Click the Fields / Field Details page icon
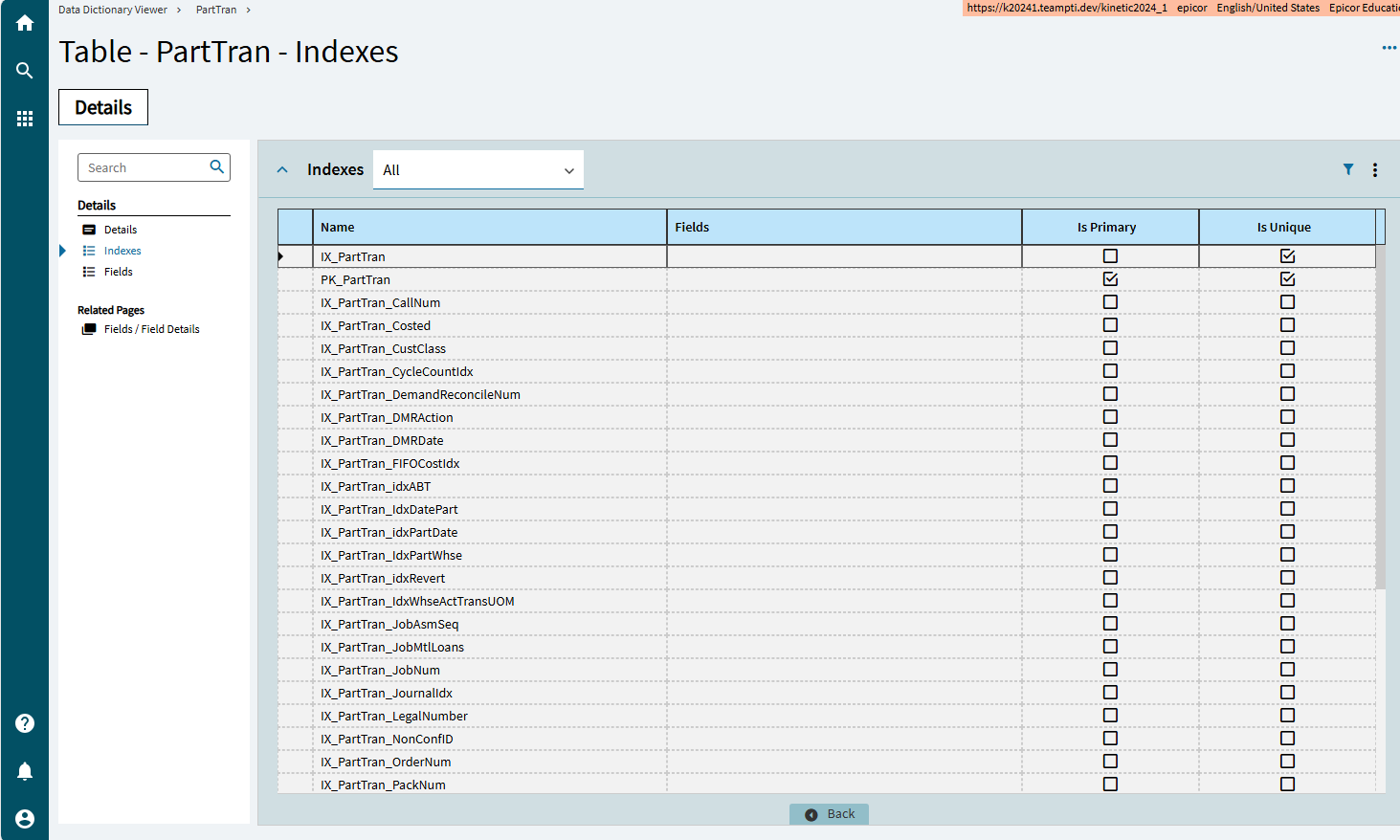 pyautogui.click(x=89, y=329)
